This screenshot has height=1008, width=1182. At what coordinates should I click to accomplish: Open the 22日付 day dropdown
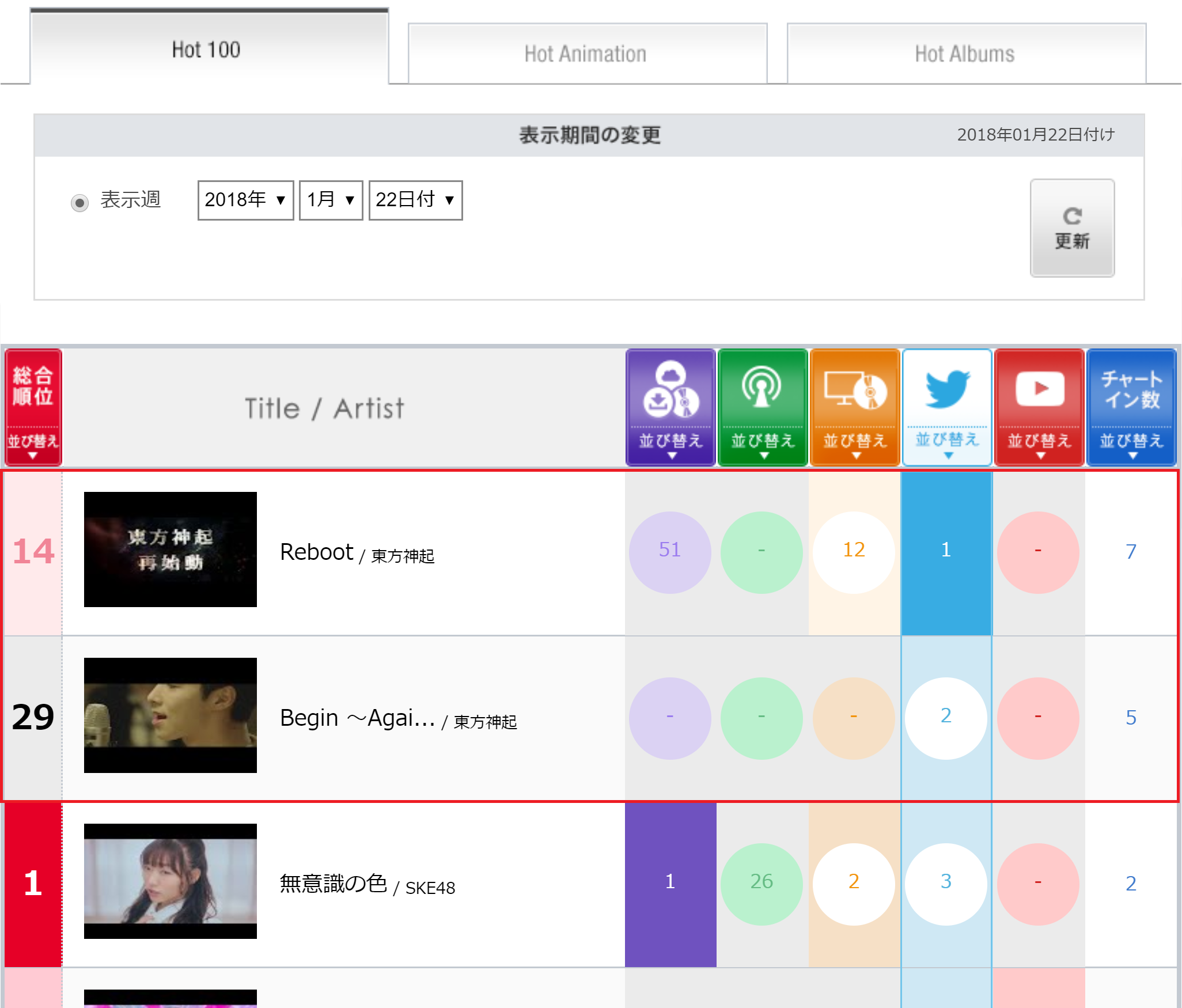tap(415, 200)
